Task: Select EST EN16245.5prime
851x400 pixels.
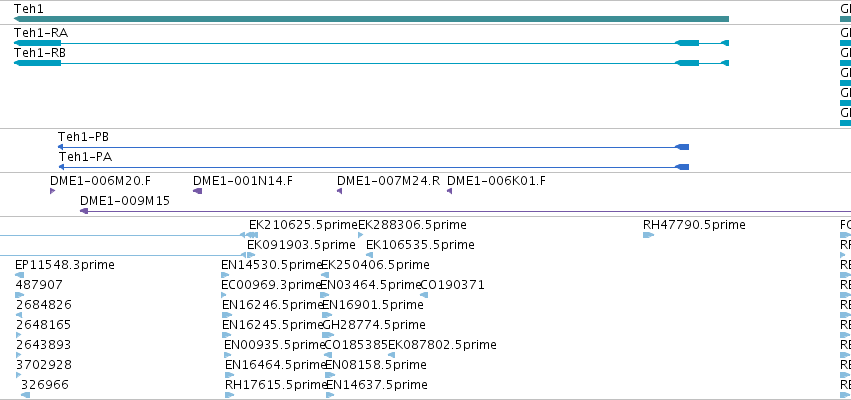Action: (x=274, y=325)
